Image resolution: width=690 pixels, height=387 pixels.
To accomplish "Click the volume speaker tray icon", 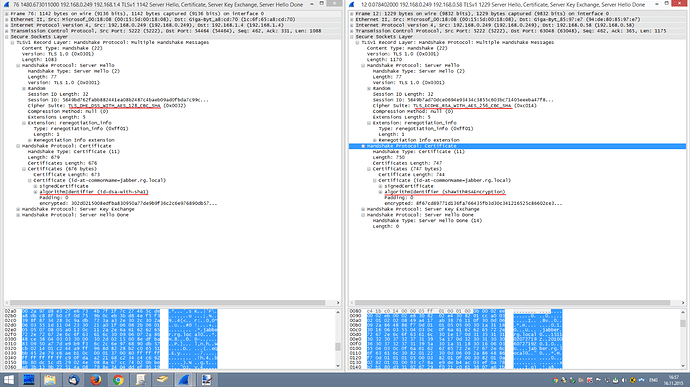I will 624,380.
